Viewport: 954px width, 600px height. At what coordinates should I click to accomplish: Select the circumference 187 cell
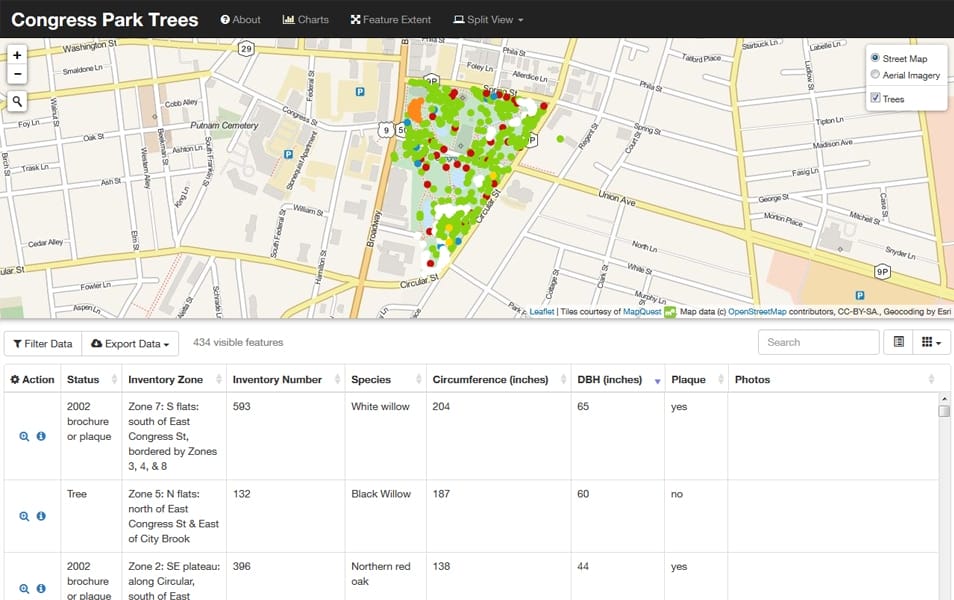[498, 516]
